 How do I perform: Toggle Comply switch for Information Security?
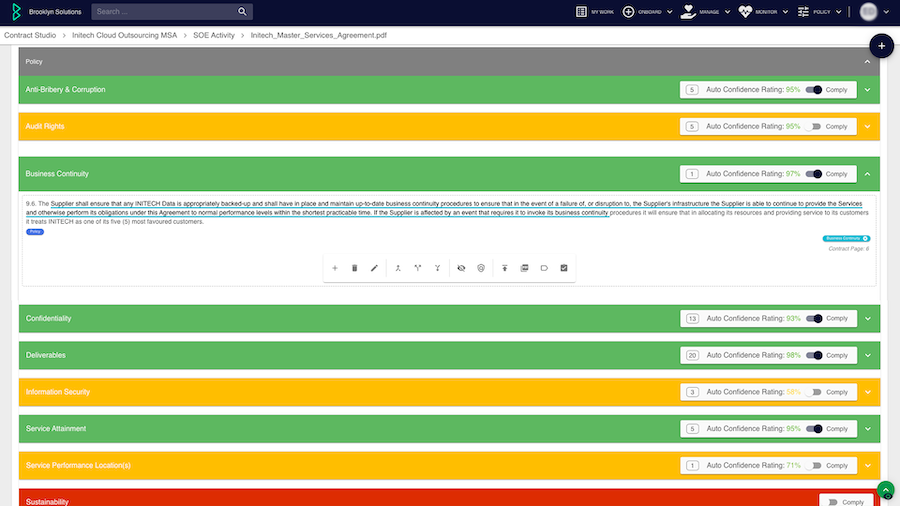(x=813, y=392)
